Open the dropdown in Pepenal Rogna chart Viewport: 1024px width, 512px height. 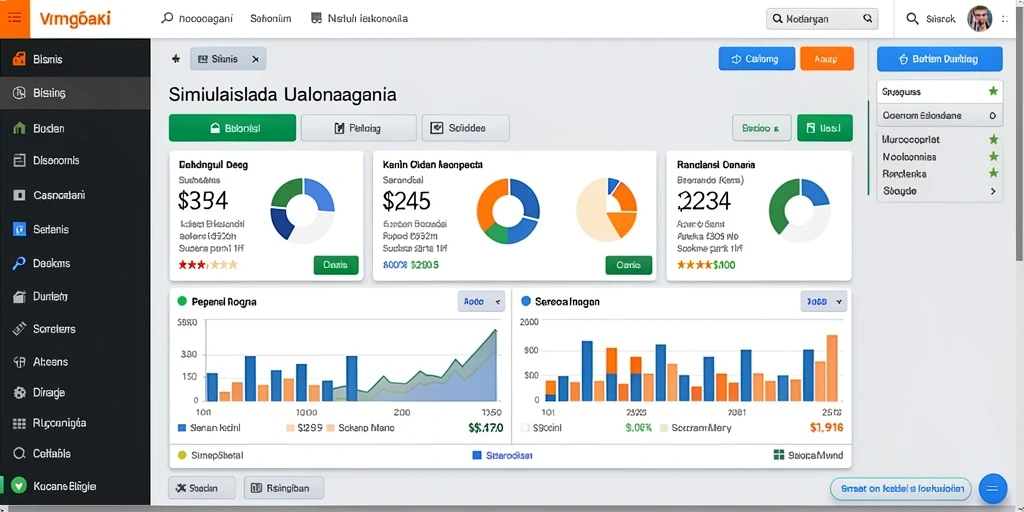coord(481,302)
